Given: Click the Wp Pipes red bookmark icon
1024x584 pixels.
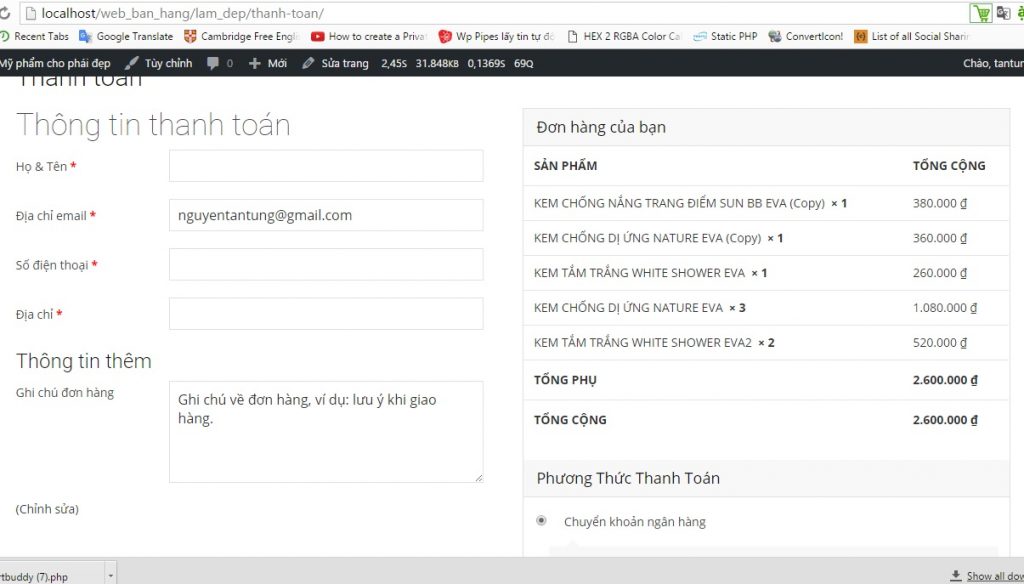Looking at the screenshot, I should click(445, 37).
